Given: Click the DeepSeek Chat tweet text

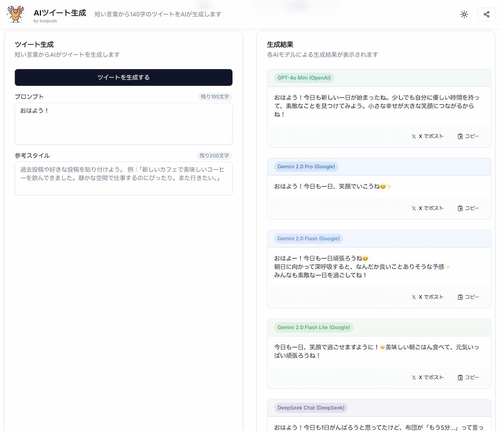Looking at the screenshot, I should coord(379,427).
